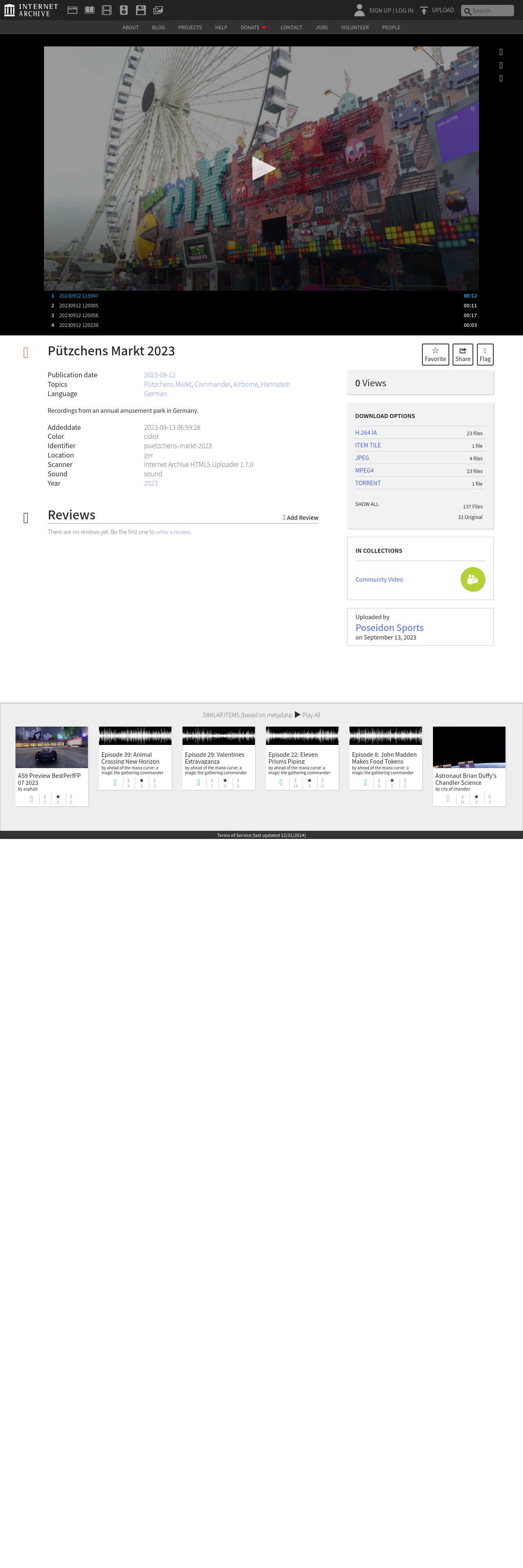Open 32 Original link
The image size is (523, 1568).
[x=470, y=517]
